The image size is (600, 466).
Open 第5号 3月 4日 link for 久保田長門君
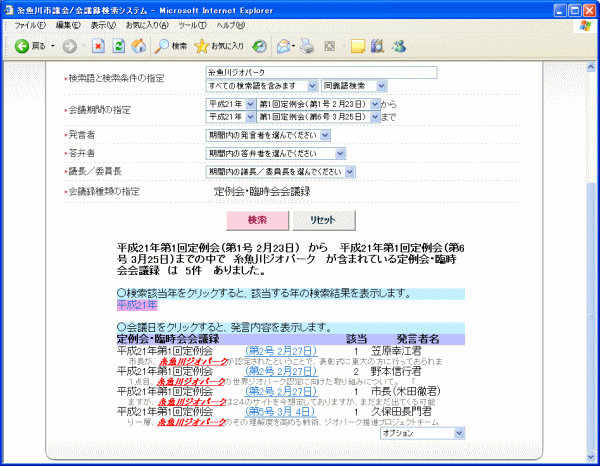coord(280,412)
